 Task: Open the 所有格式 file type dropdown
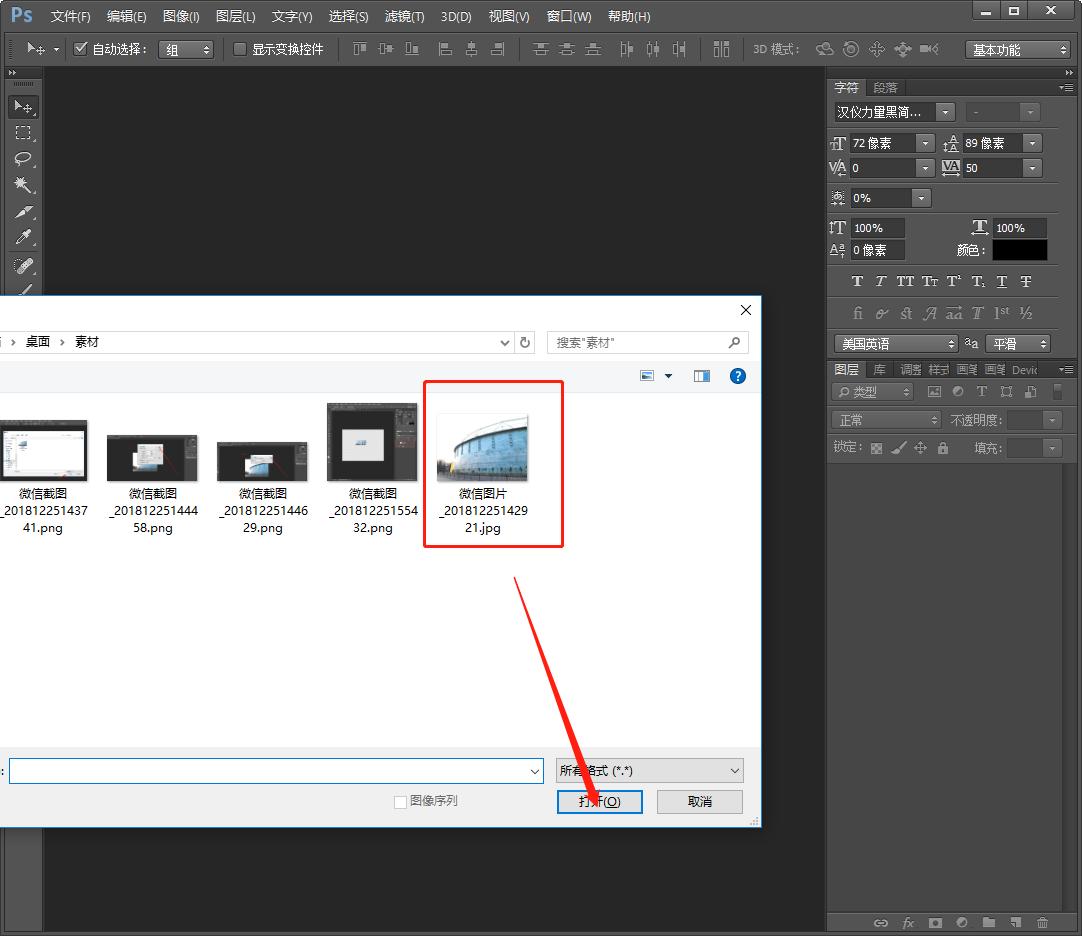(x=649, y=771)
